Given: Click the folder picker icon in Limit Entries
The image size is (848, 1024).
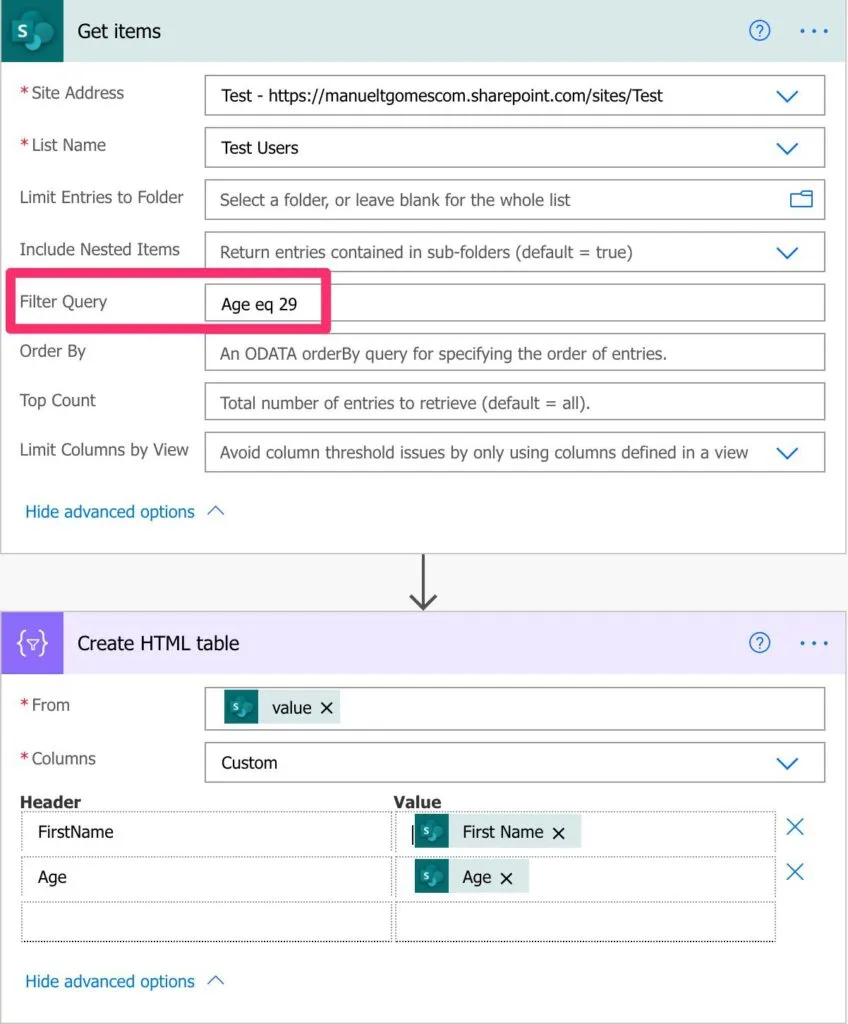Looking at the screenshot, I should click(x=801, y=199).
